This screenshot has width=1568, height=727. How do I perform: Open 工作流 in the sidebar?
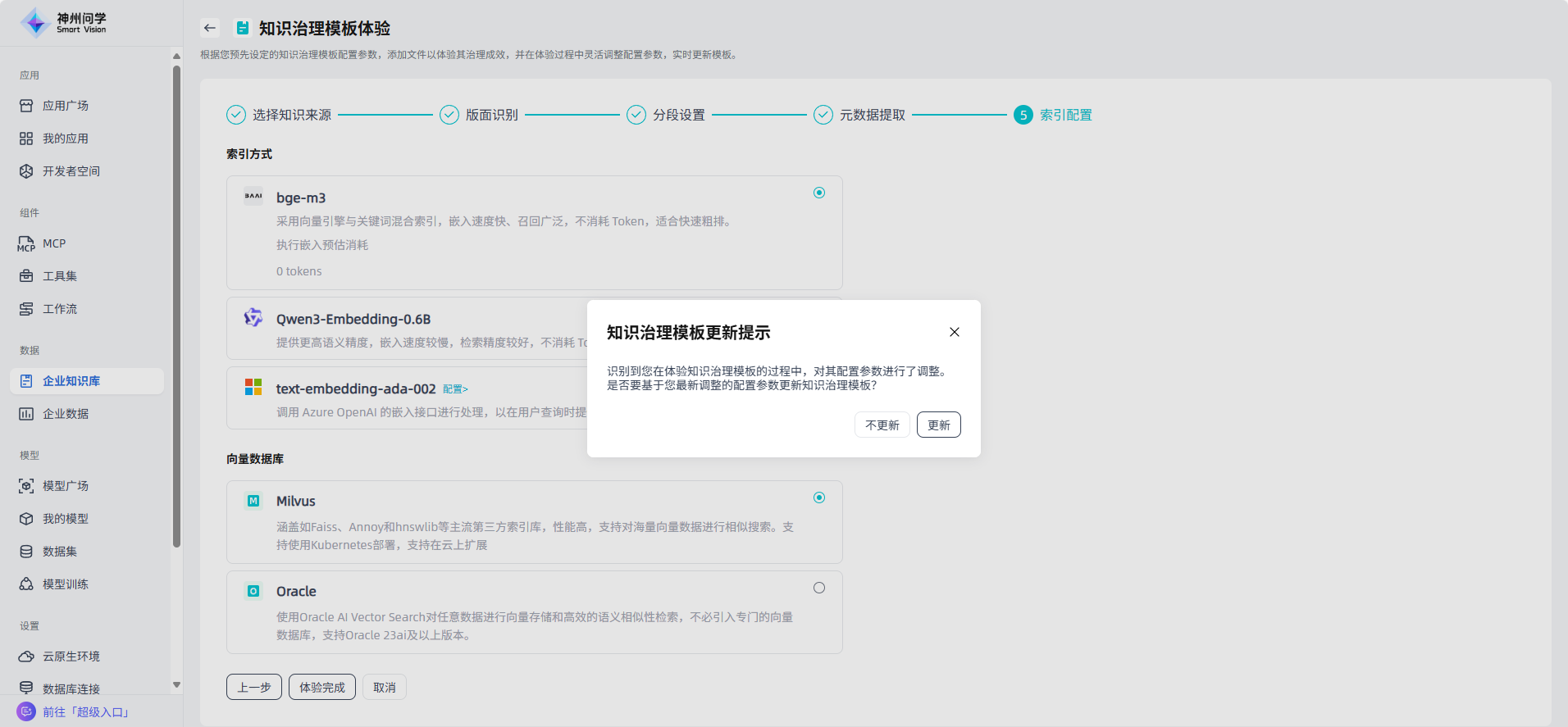pos(59,309)
